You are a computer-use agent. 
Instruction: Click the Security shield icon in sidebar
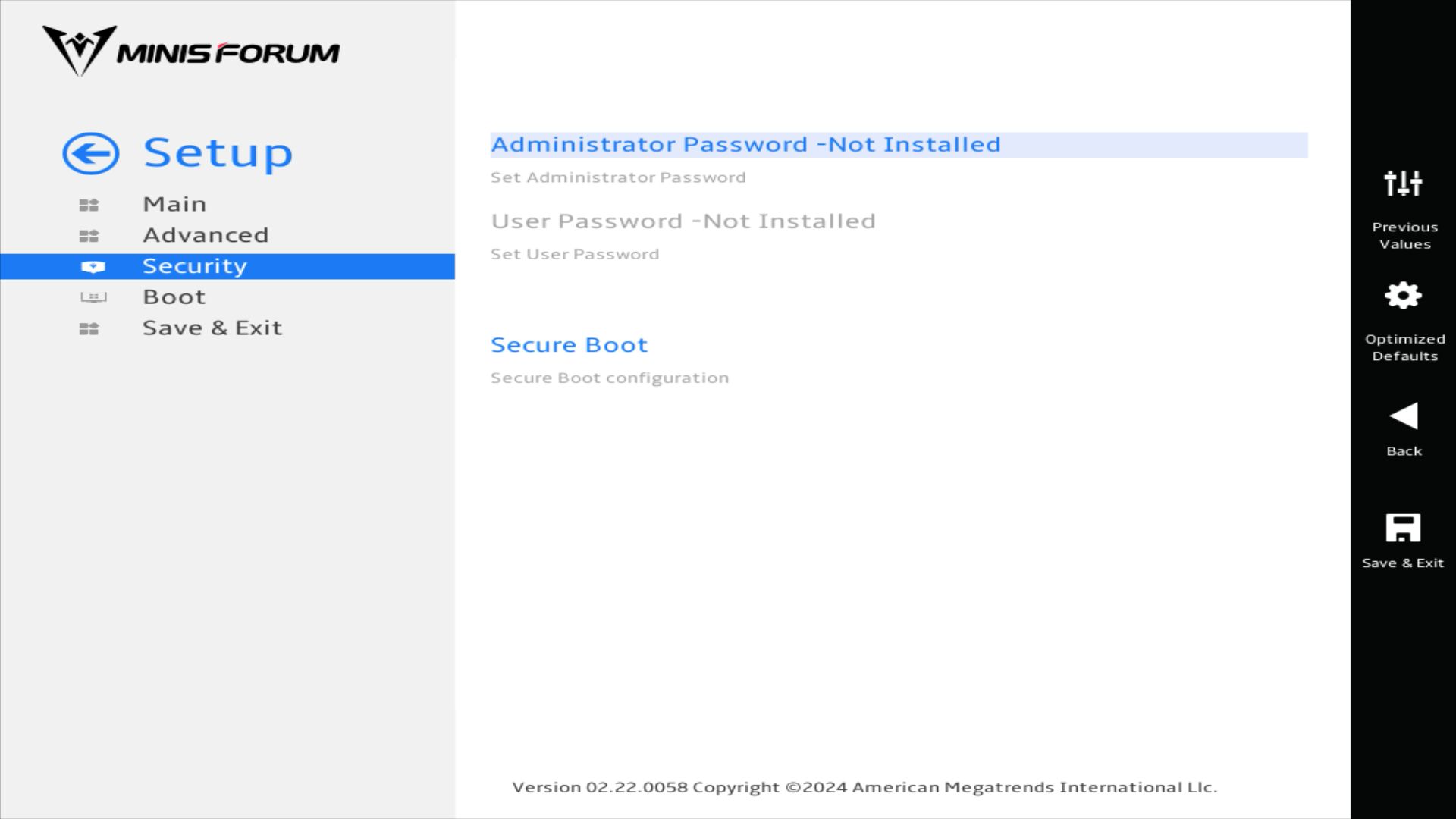(93, 267)
